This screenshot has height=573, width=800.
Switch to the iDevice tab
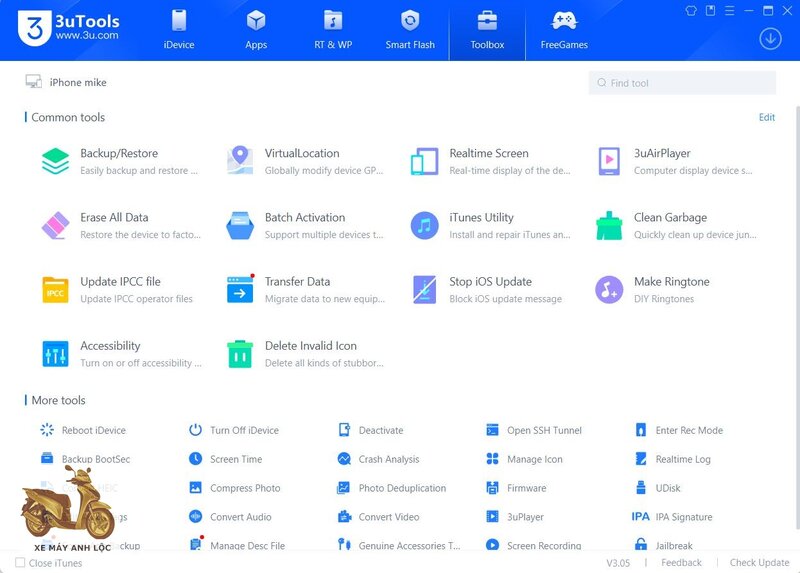tap(179, 30)
